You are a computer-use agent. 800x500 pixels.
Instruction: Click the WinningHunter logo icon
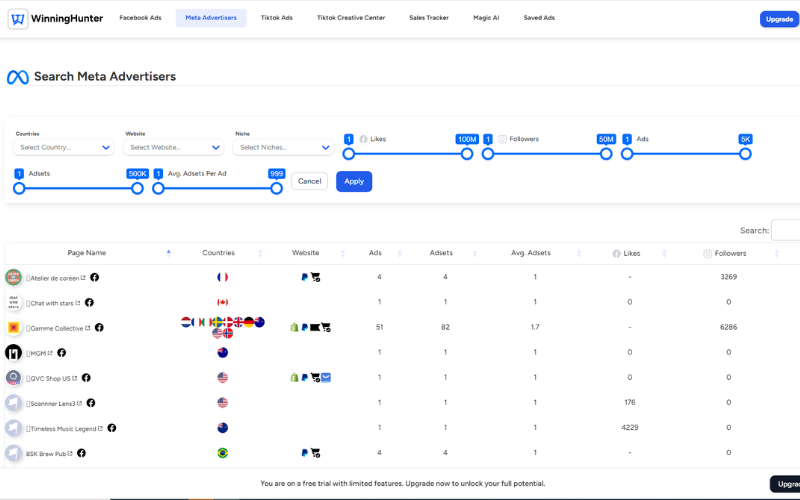(18, 19)
